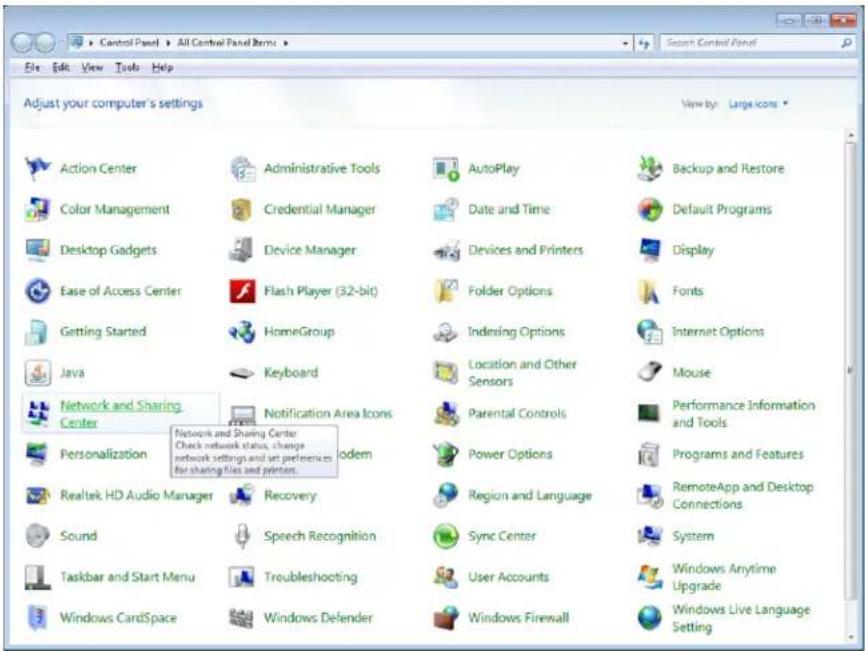The image size is (865, 651).
Task: Open the HomeGroup icon
Action: coord(242,332)
